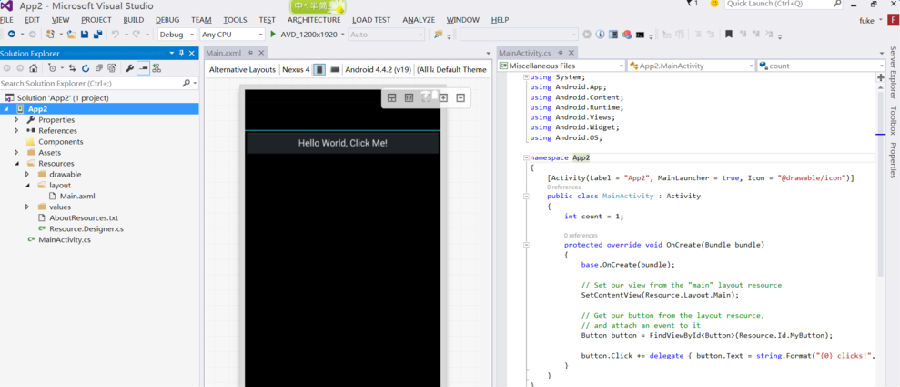
Task: Click the Save All toolbar icon
Action: [x=98, y=34]
